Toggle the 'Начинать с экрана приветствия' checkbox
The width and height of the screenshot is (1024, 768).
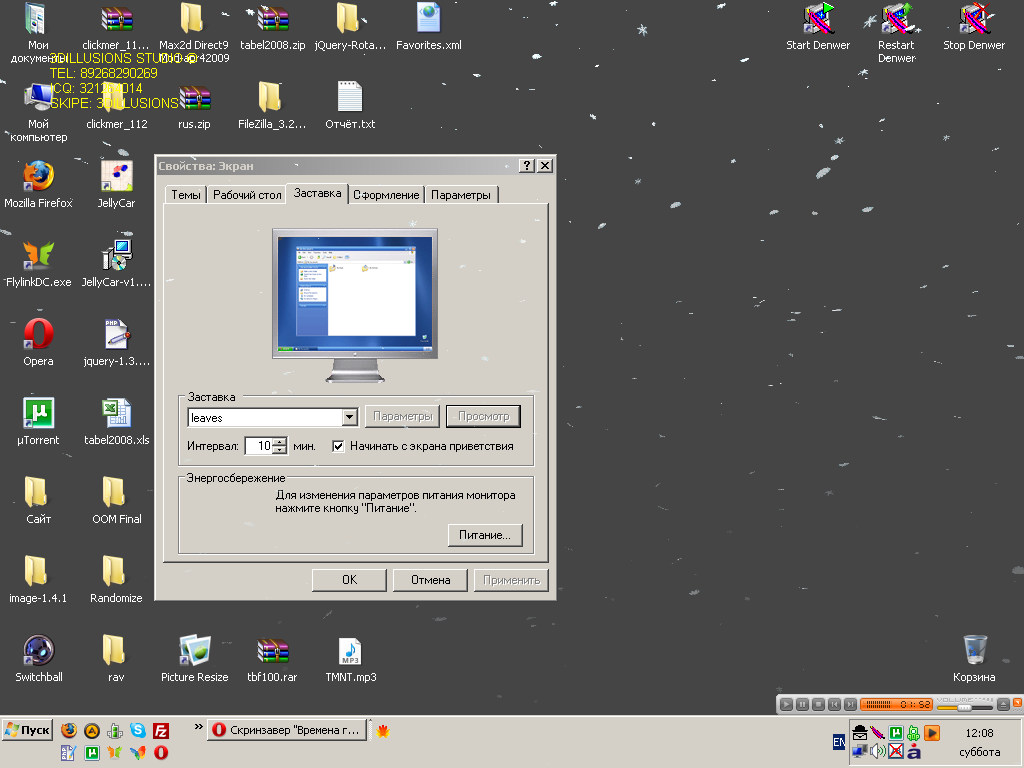tap(338, 446)
